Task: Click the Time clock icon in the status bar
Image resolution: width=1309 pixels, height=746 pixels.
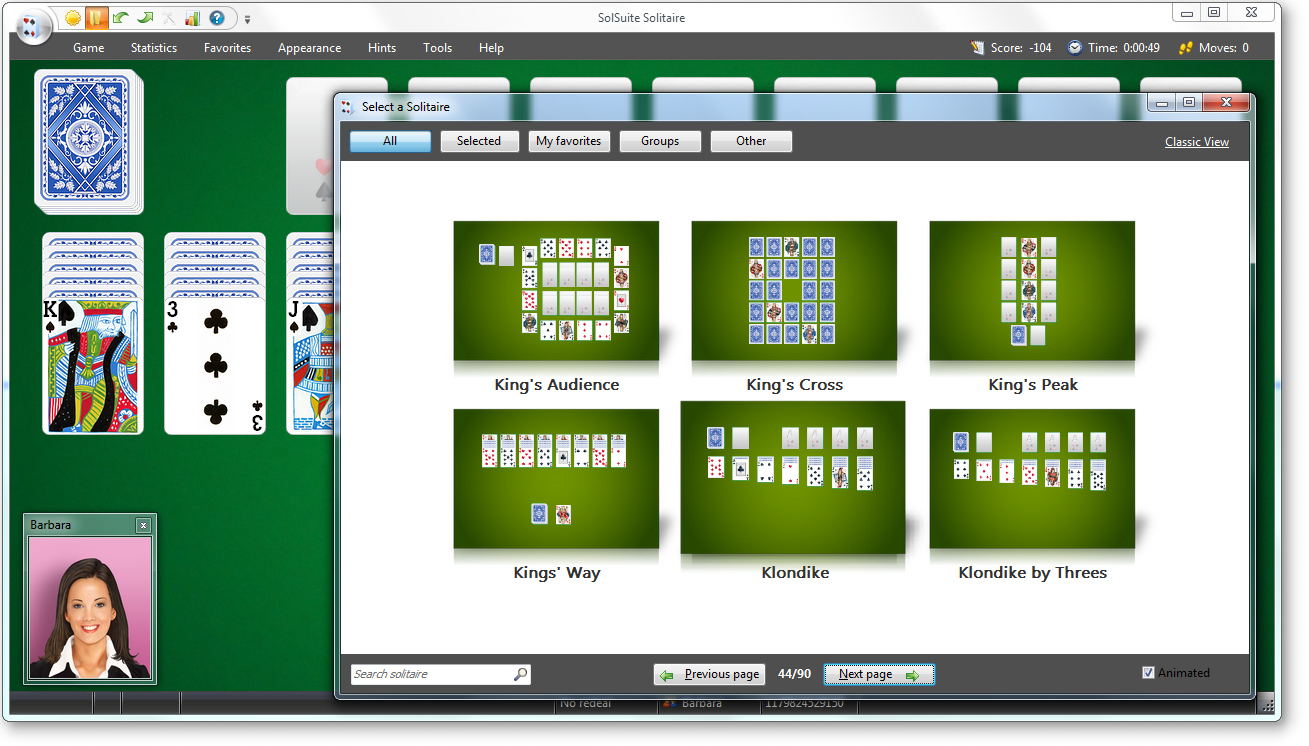Action: (1075, 46)
